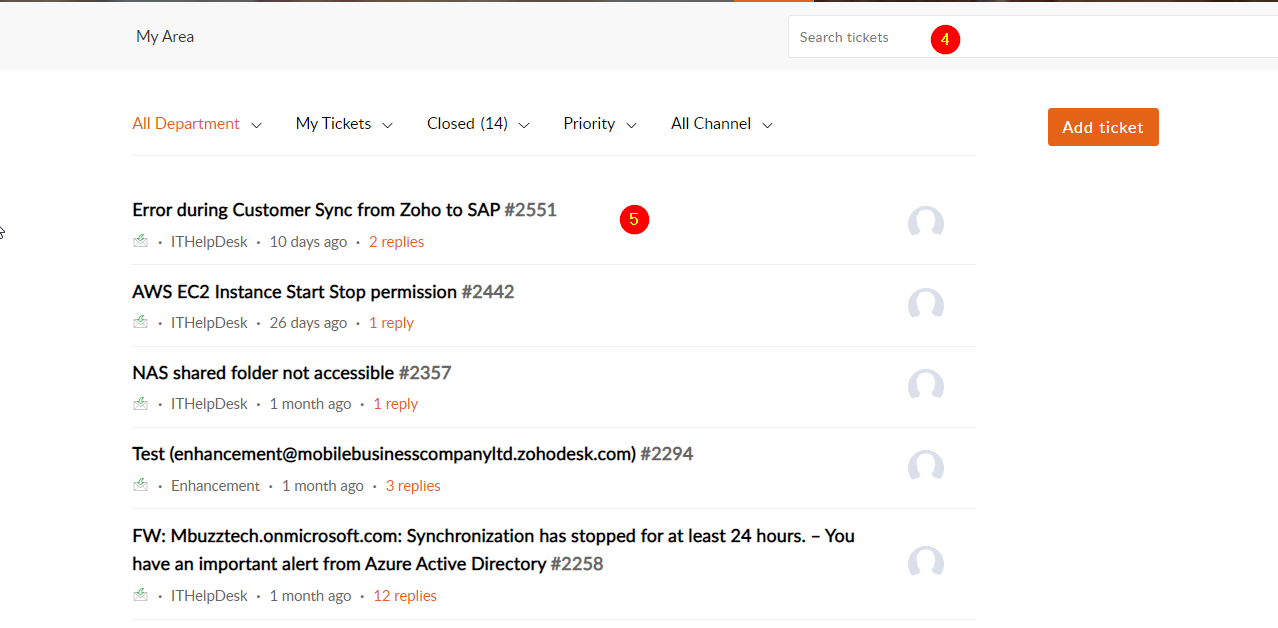Screen dimensions: 1278x628
Task: Click the email channel icon on ticket #2357
Action: coord(140,403)
